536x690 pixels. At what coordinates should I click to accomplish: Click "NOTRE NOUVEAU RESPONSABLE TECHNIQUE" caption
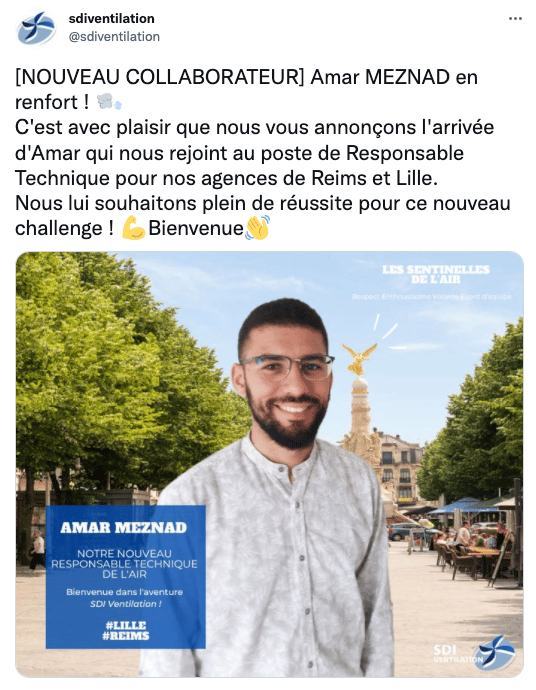tap(125, 559)
